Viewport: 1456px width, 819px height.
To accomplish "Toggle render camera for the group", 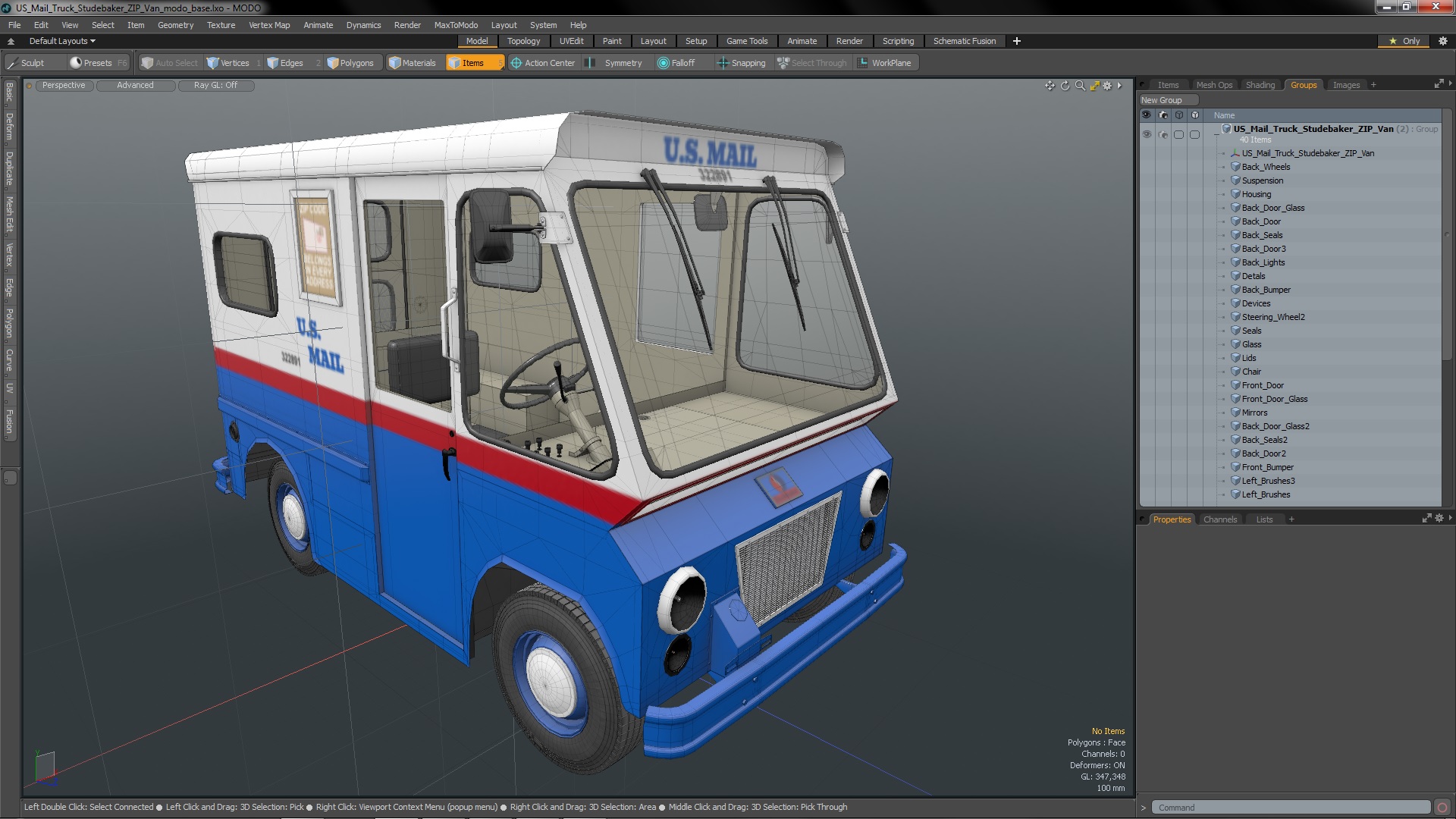I will pyautogui.click(x=1163, y=134).
